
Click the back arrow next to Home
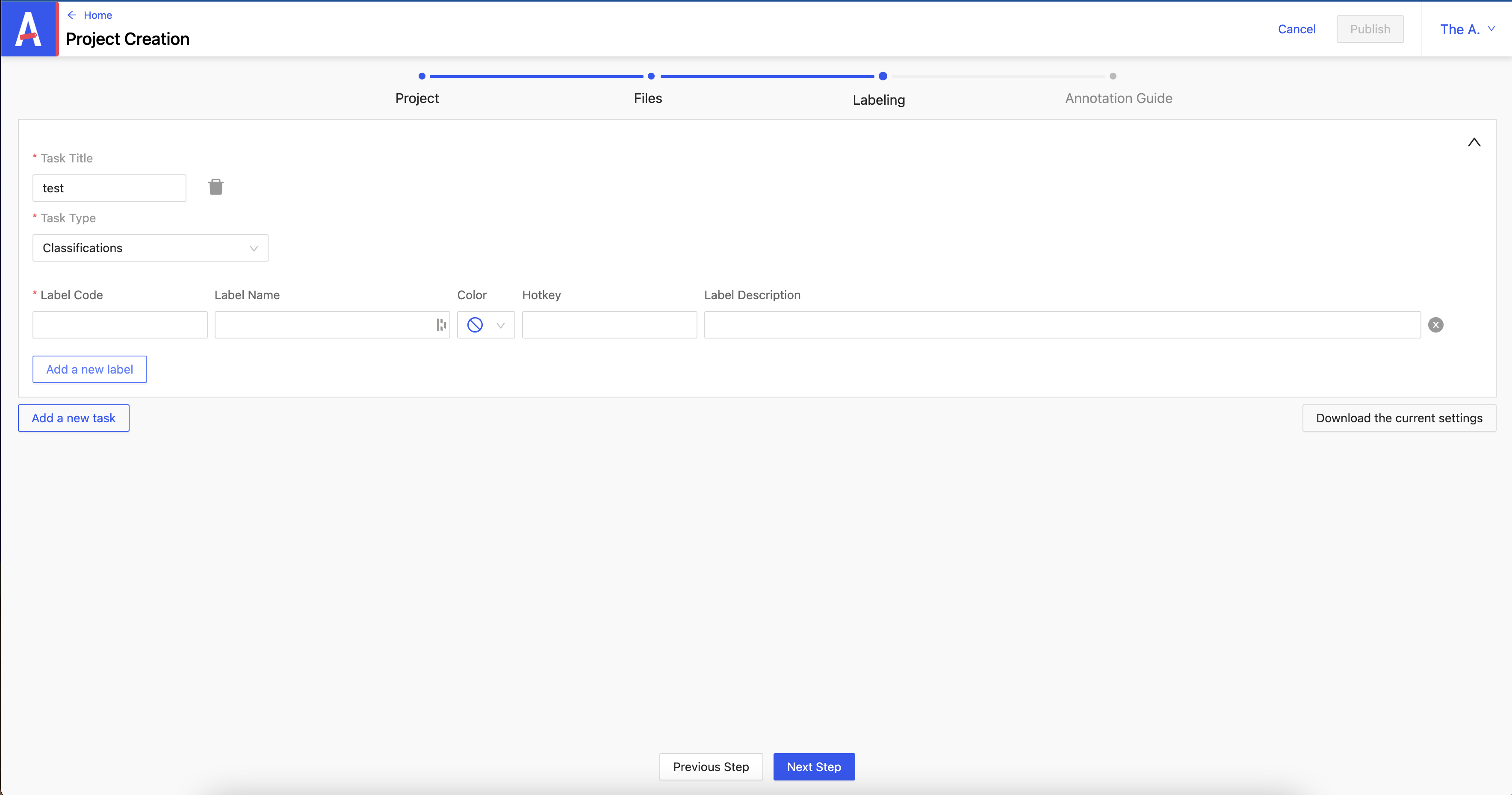tap(71, 15)
